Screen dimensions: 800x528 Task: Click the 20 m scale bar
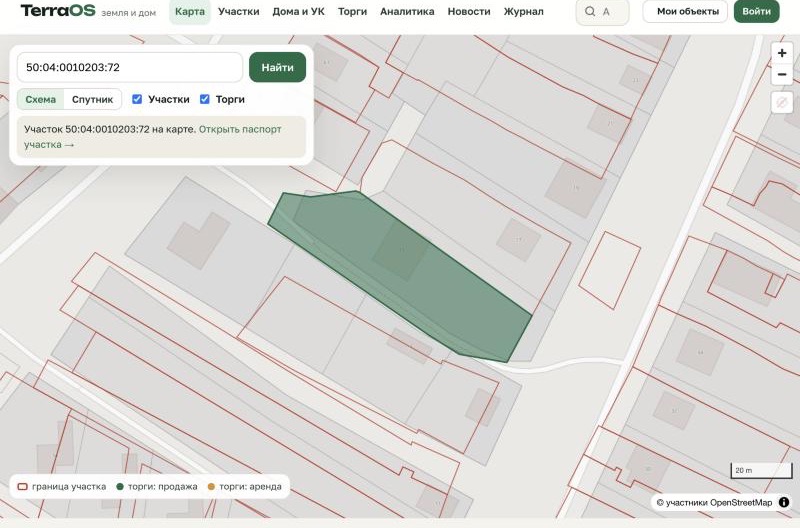(x=761, y=470)
